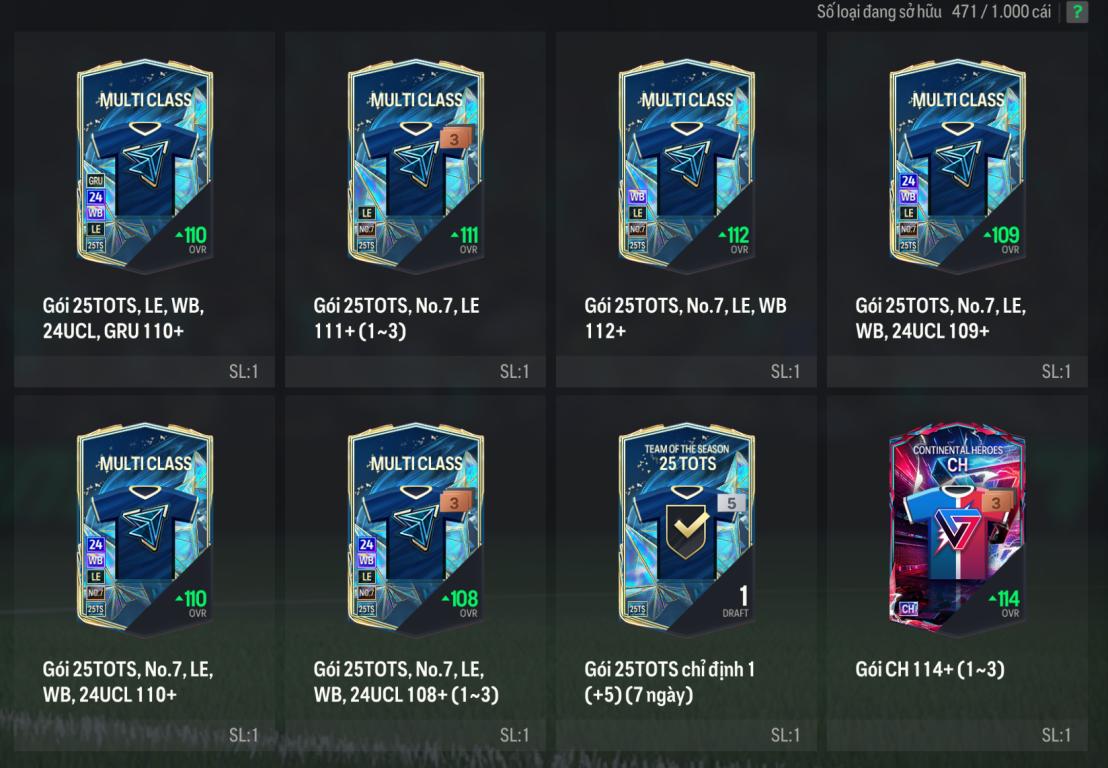Click the 'Gói 25TOTS, No.7, LE, WB 112+' label

685,318
